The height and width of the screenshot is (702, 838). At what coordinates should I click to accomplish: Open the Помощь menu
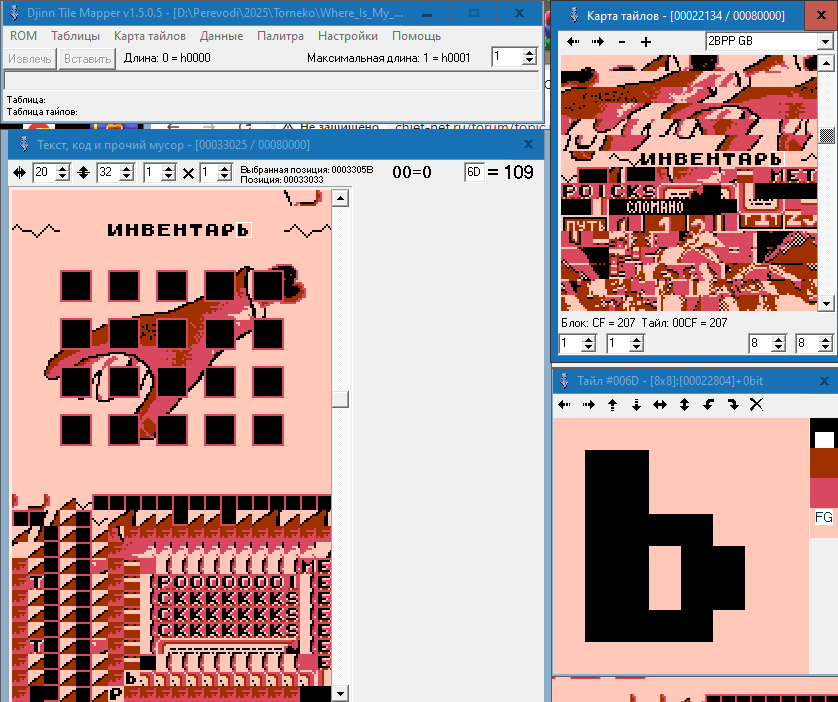click(x=416, y=36)
